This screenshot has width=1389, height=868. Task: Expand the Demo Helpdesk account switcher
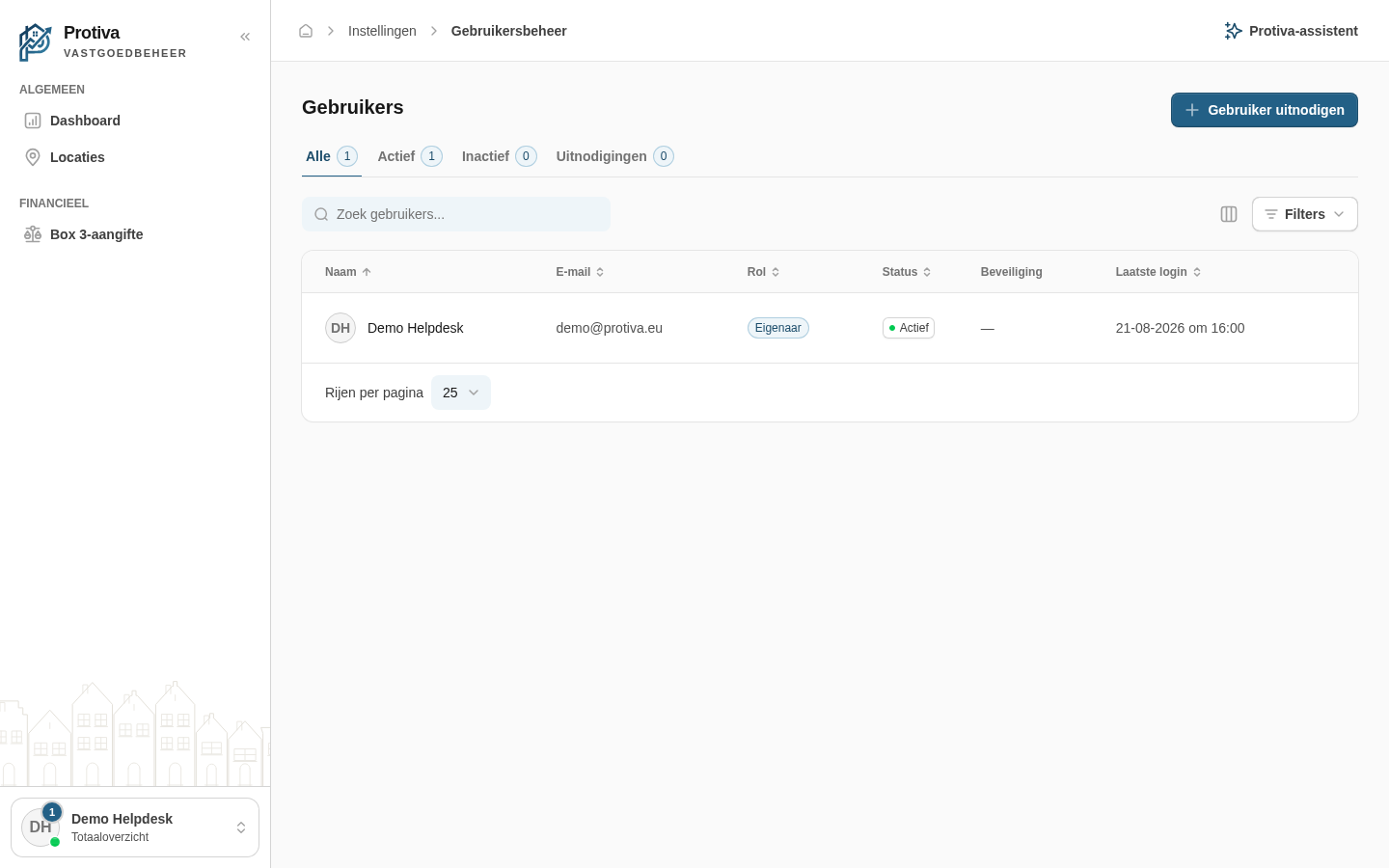135,827
